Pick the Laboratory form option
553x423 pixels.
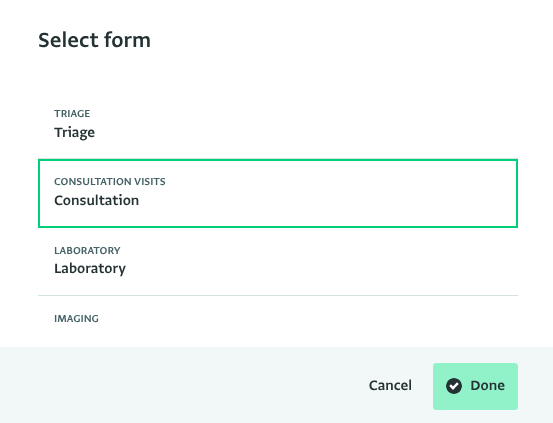coord(278,261)
